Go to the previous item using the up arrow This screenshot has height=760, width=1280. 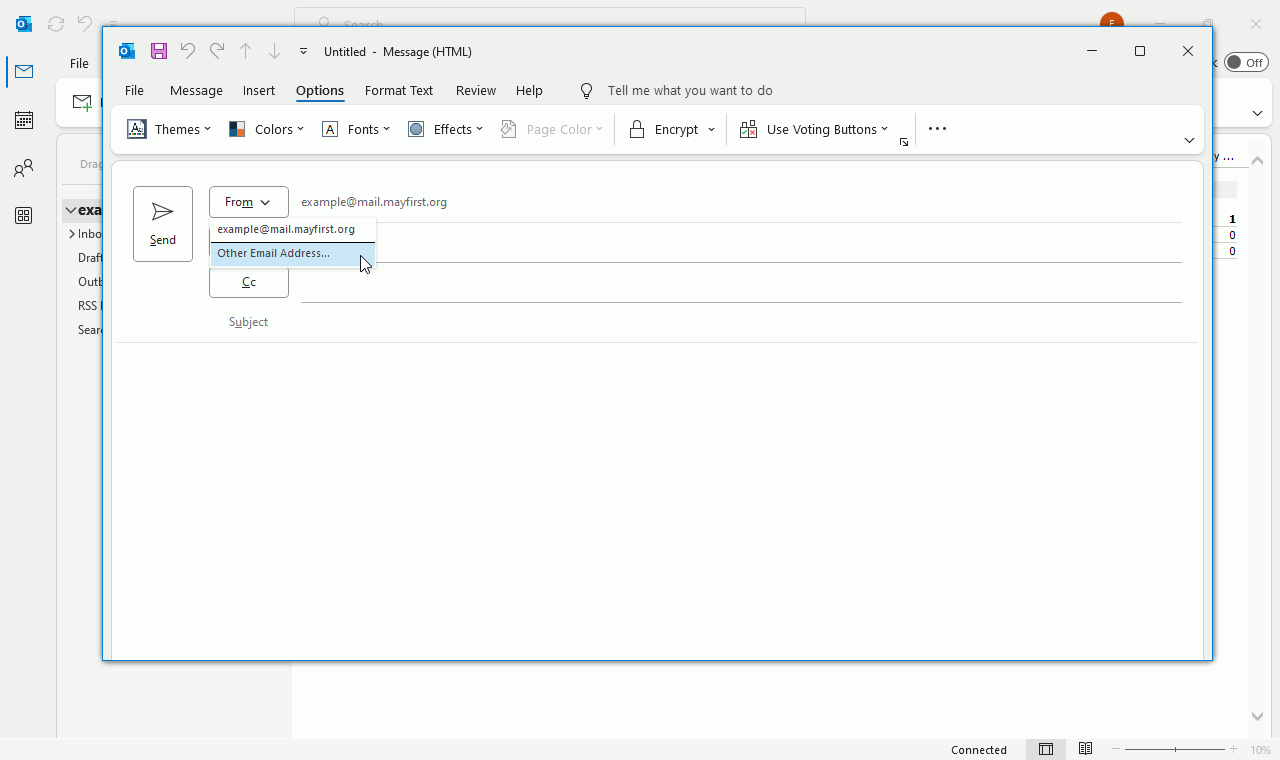click(x=245, y=51)
